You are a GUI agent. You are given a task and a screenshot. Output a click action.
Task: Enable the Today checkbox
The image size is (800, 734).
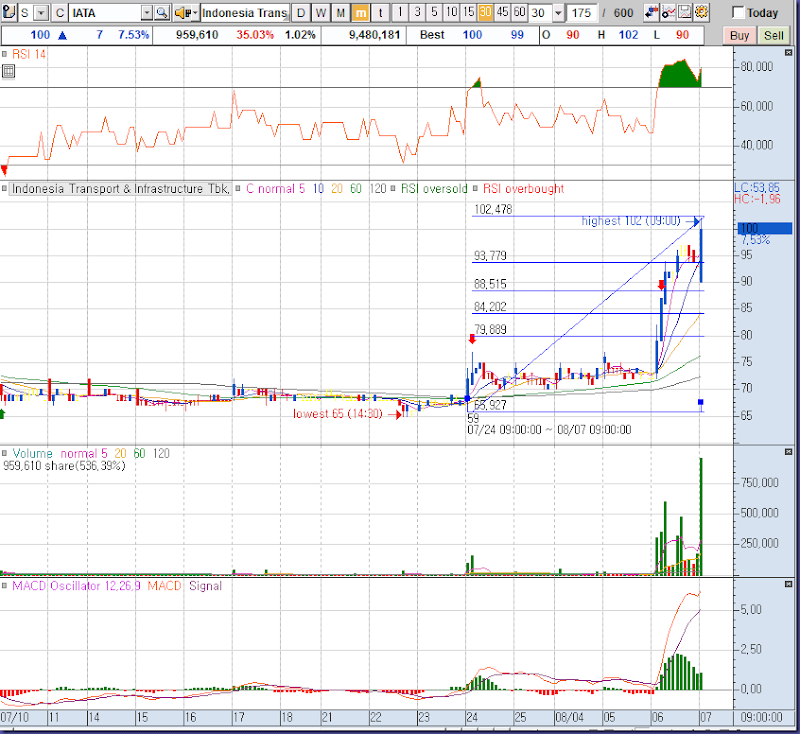(738, 12)
